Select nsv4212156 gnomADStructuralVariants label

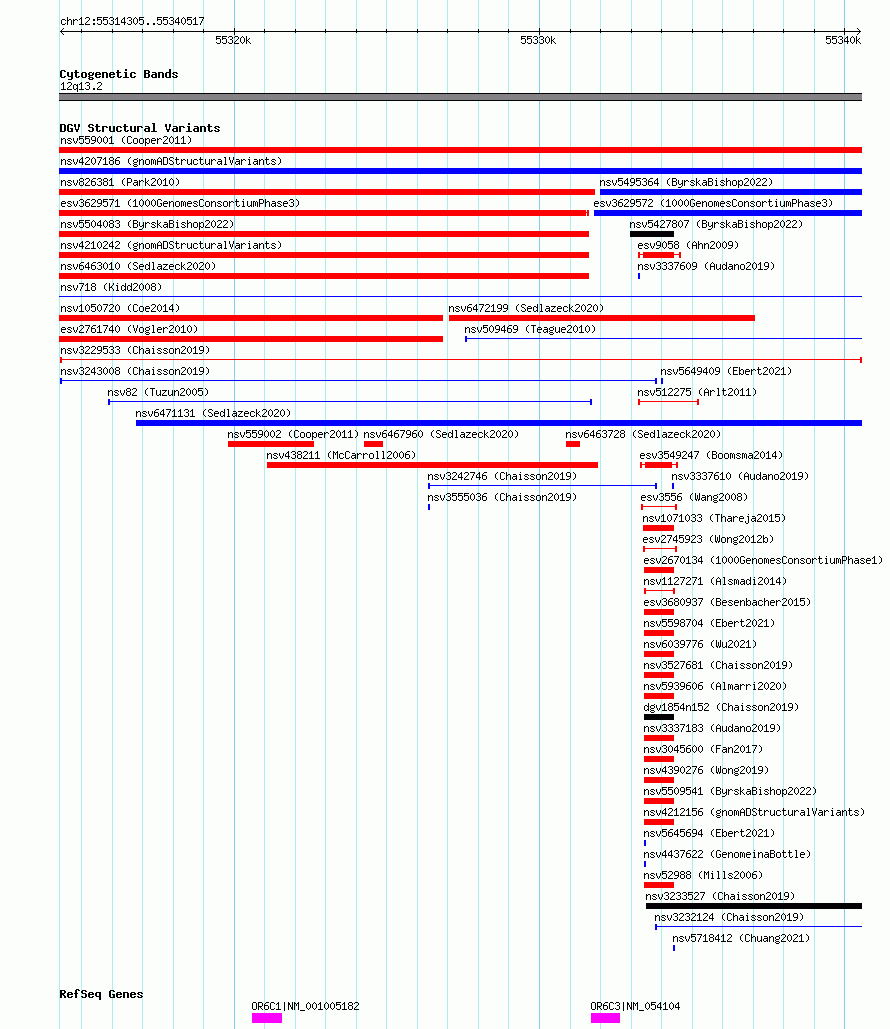754,812
